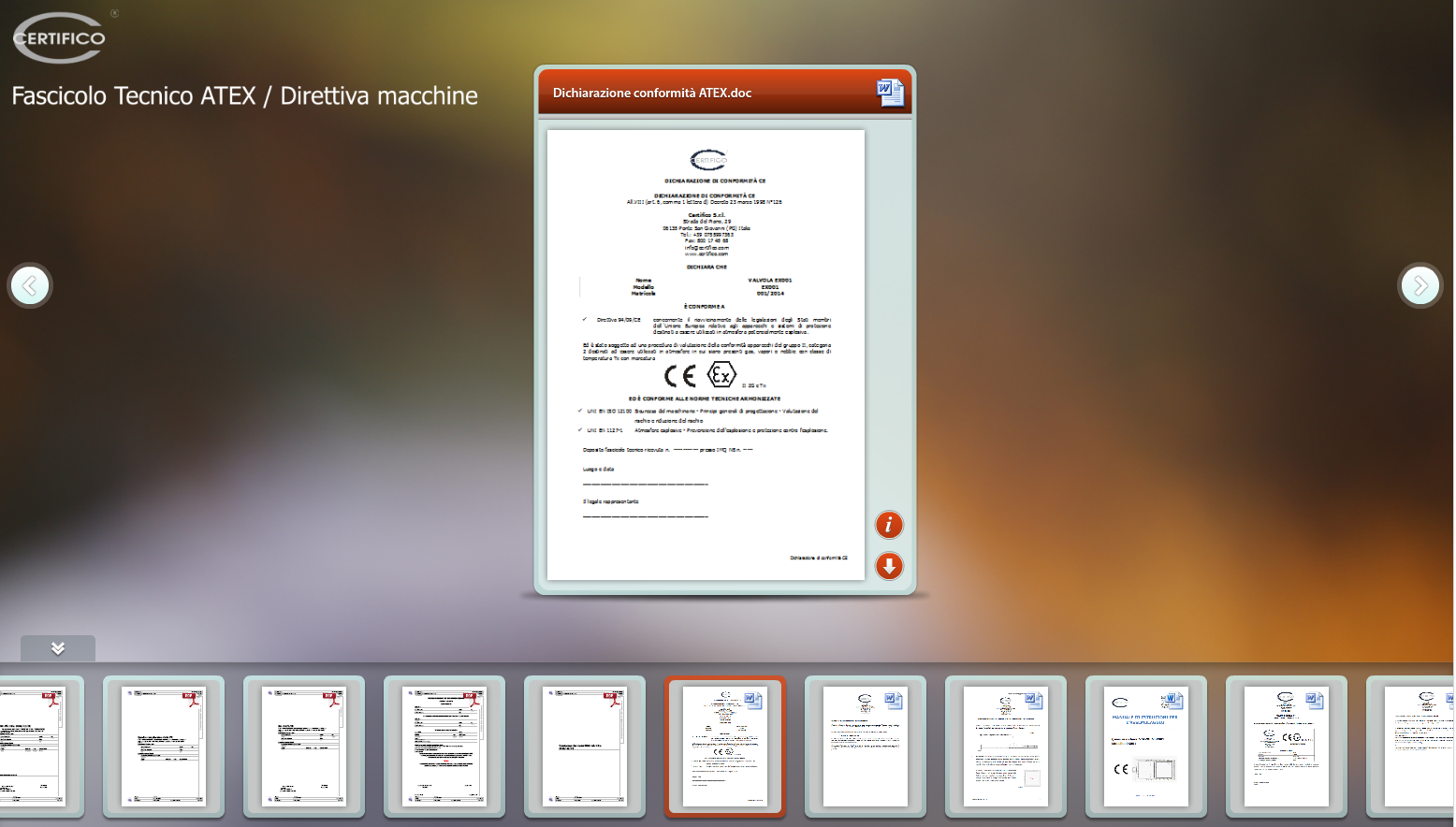This screenshot has height=827, width=1456.
Task: Collapse the thumbnail strip using double chevron
Action: pyautogui.click(x=58, y=648)
